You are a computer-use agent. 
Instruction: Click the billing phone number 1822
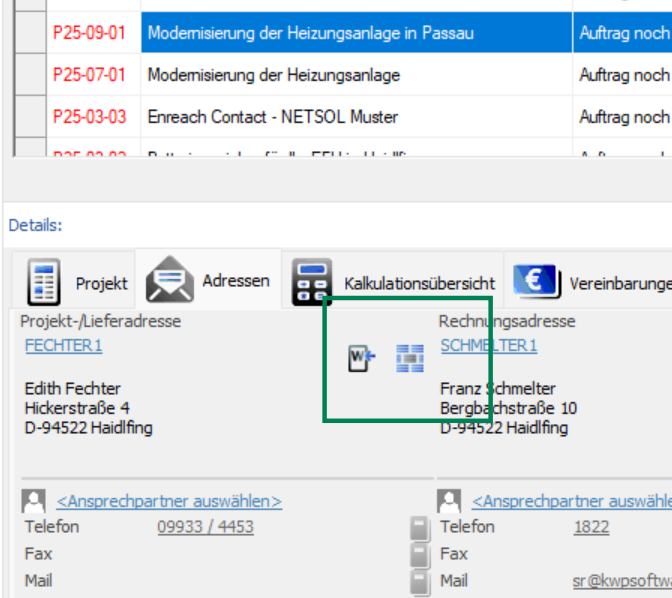click(590, 527)
